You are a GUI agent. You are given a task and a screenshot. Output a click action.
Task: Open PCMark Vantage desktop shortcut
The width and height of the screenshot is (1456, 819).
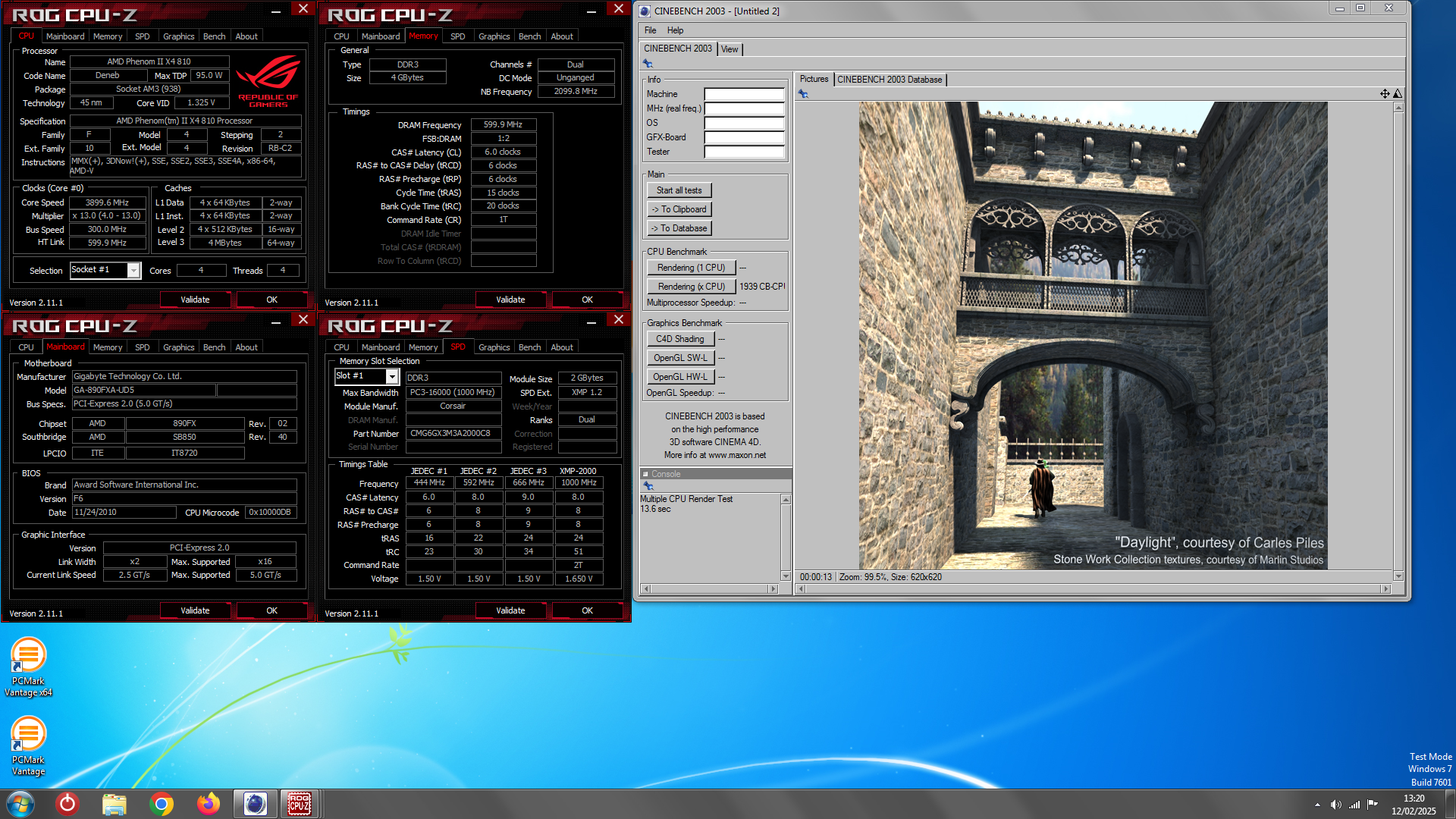[28, 745]
